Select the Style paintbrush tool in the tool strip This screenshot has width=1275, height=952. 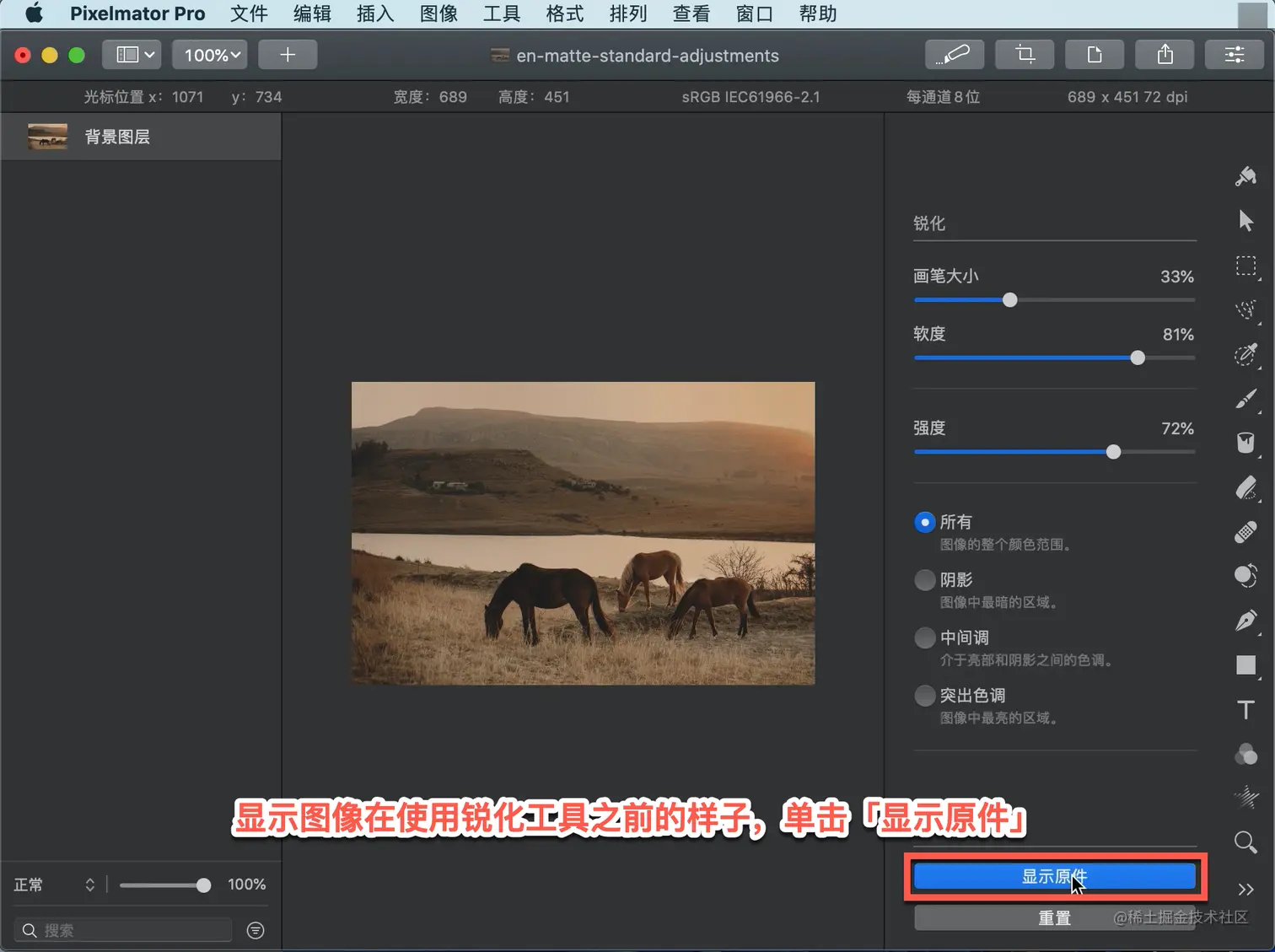[x=1245, y=176]
